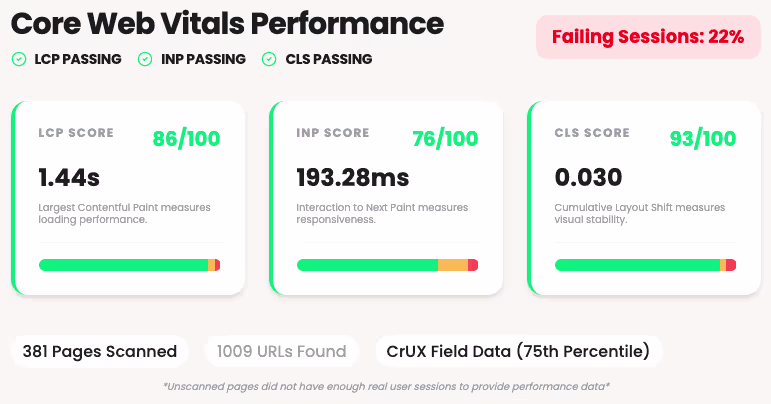Screen dimensions: 771x404
Task: Click the unscanned pages footnote text
Action: 386,386
